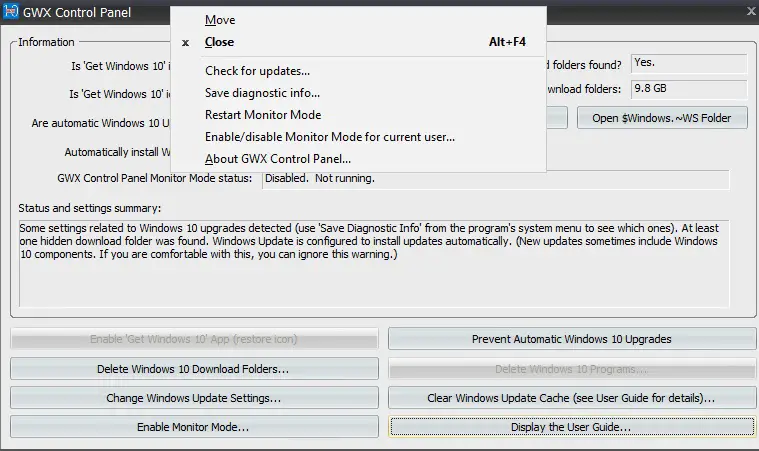Click Display the User Guide button
This screenshot has height=451, width=759.
[x=572, y=427]
